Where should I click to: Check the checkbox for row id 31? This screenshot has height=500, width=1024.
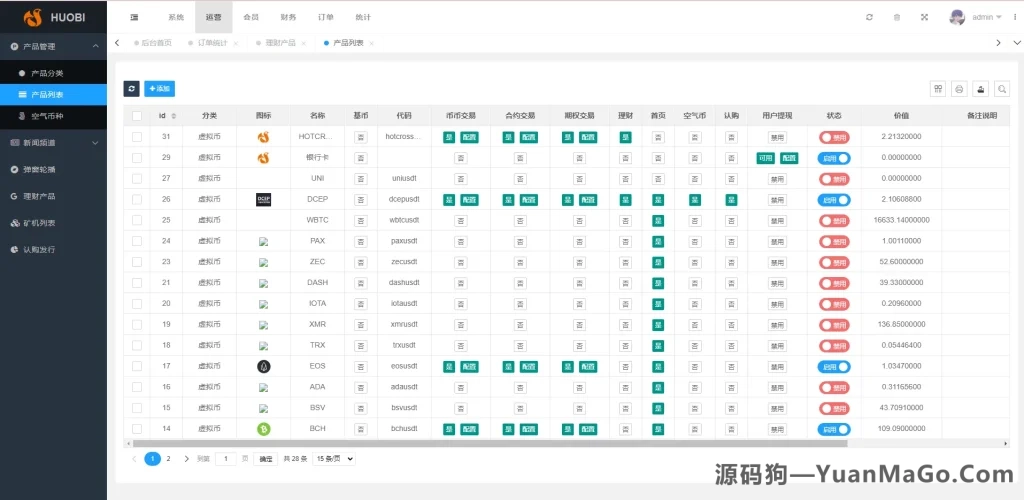136,137
